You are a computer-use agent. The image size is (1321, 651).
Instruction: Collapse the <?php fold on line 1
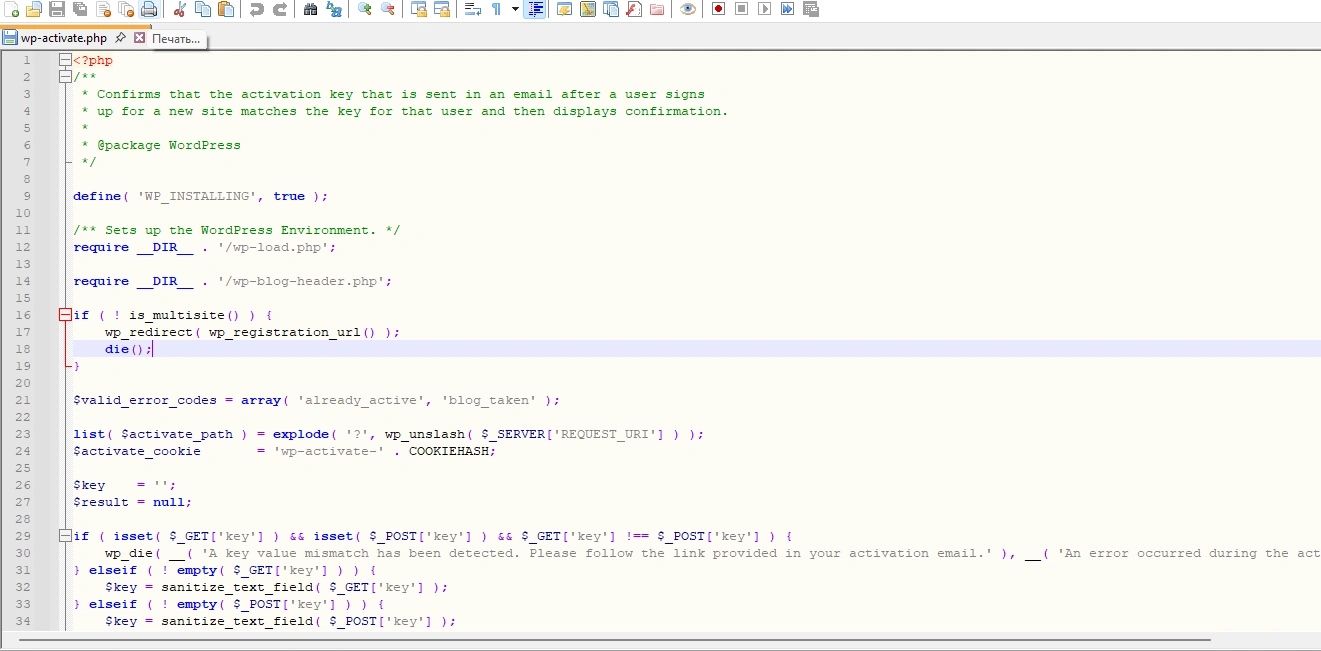(65, 60)
